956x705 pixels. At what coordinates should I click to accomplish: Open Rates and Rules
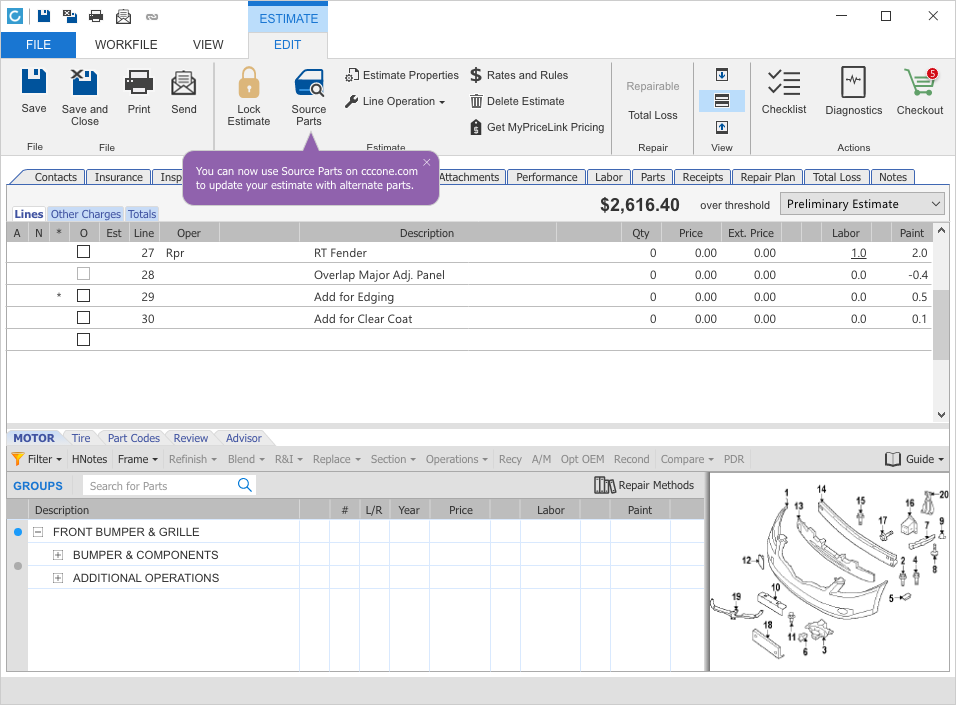click(x=519, y=75)
